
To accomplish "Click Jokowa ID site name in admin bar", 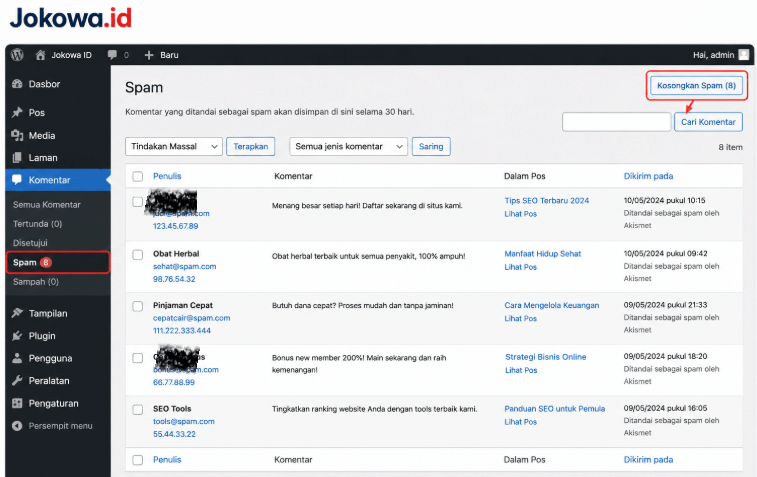I will 71,55.
